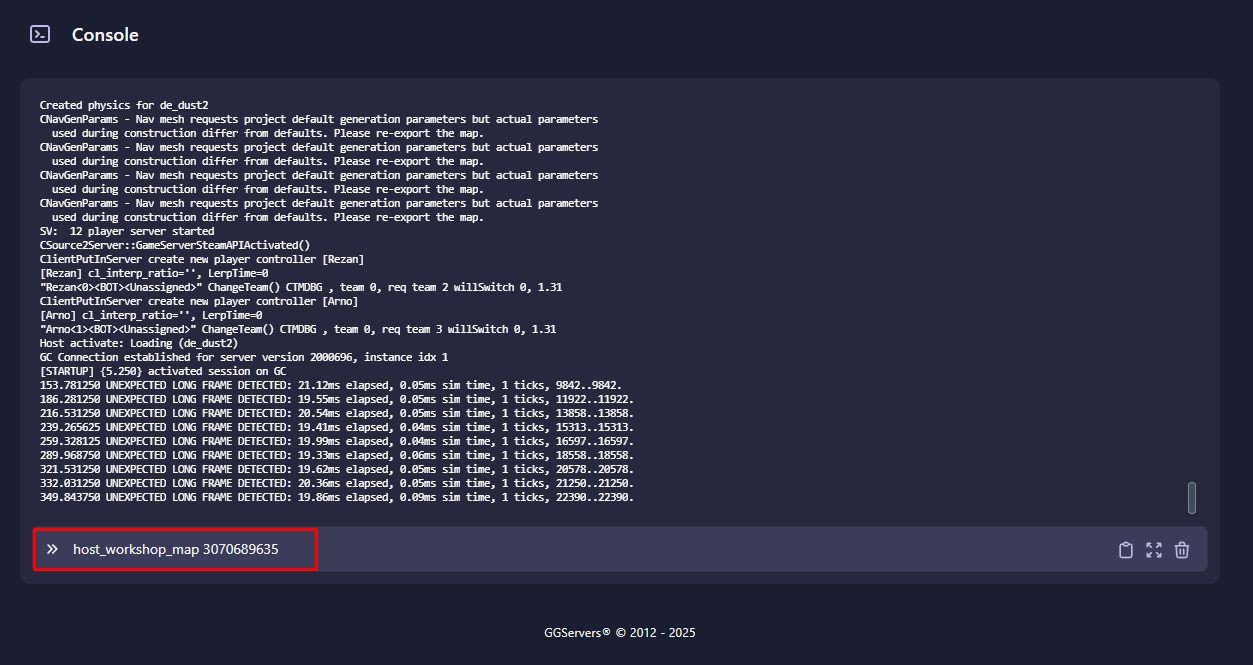Click the GC Connection established log line
The width and height of the screenshot is (1253, 665).
[x=244, y=357]
